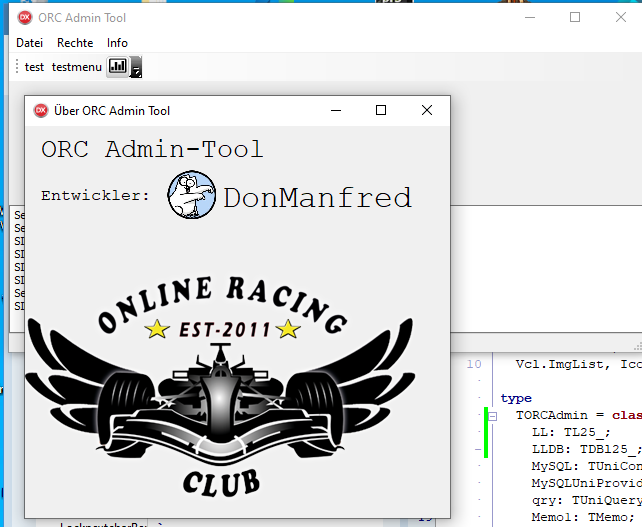642x527 pixels.
Task: Click the developer avatar image
Action: point(191,195)
